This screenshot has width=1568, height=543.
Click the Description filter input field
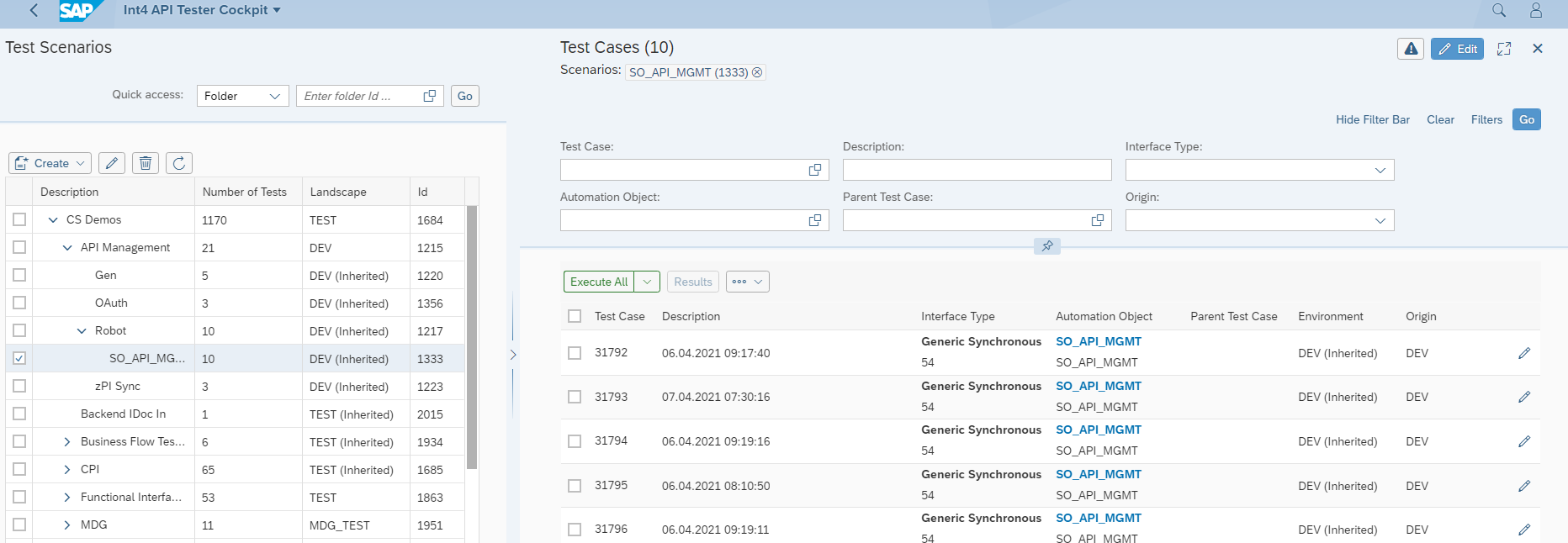coord(977,170)
